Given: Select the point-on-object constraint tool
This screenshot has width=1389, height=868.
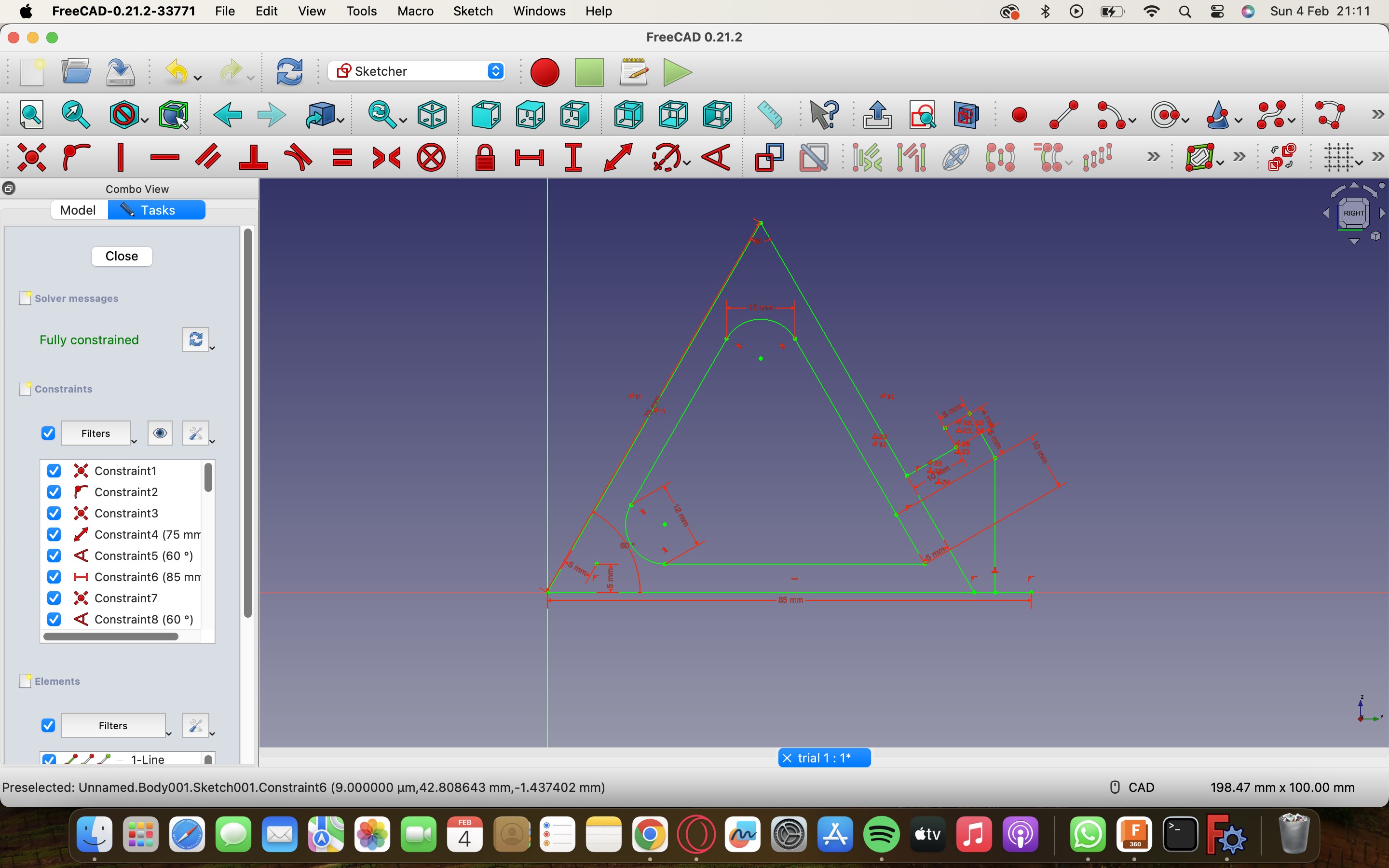Looking at the screenshot, I should [x=76, y=157].
